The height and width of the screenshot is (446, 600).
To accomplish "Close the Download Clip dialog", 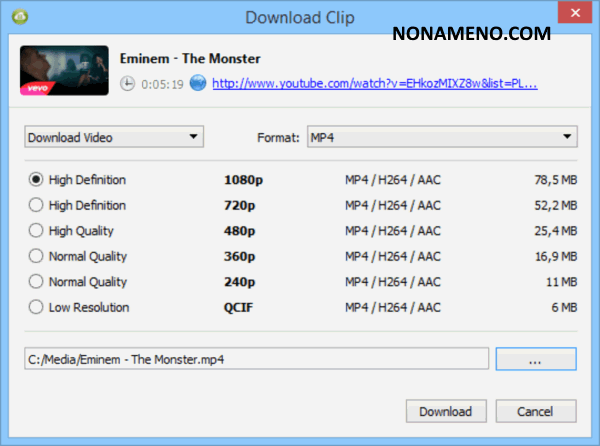I will [575, 13].
